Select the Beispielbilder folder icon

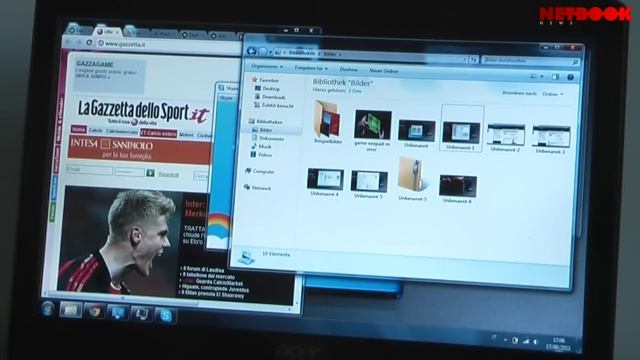(328, 121)
